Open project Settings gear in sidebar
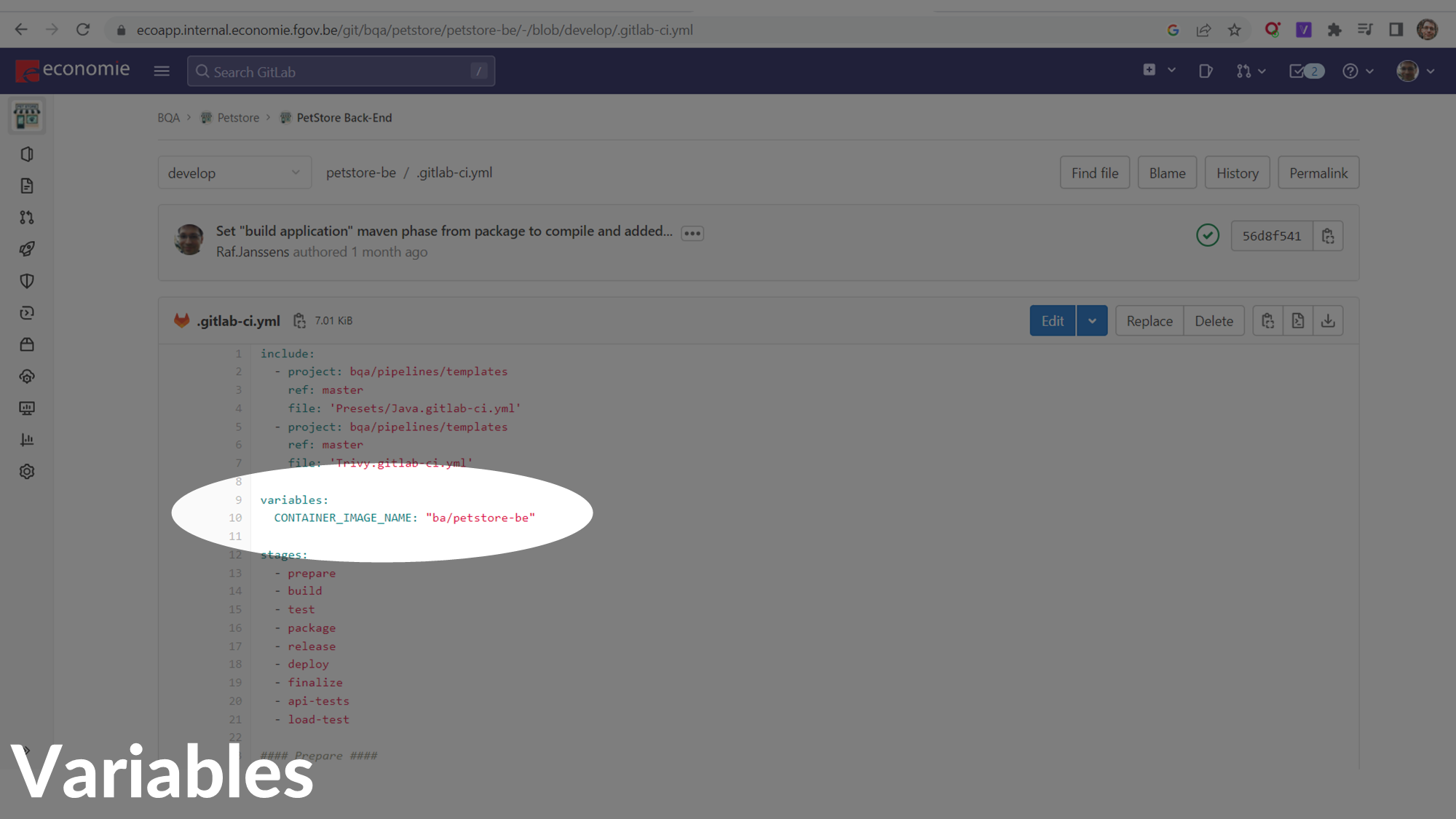1456x819 pixels. (27, 472)
